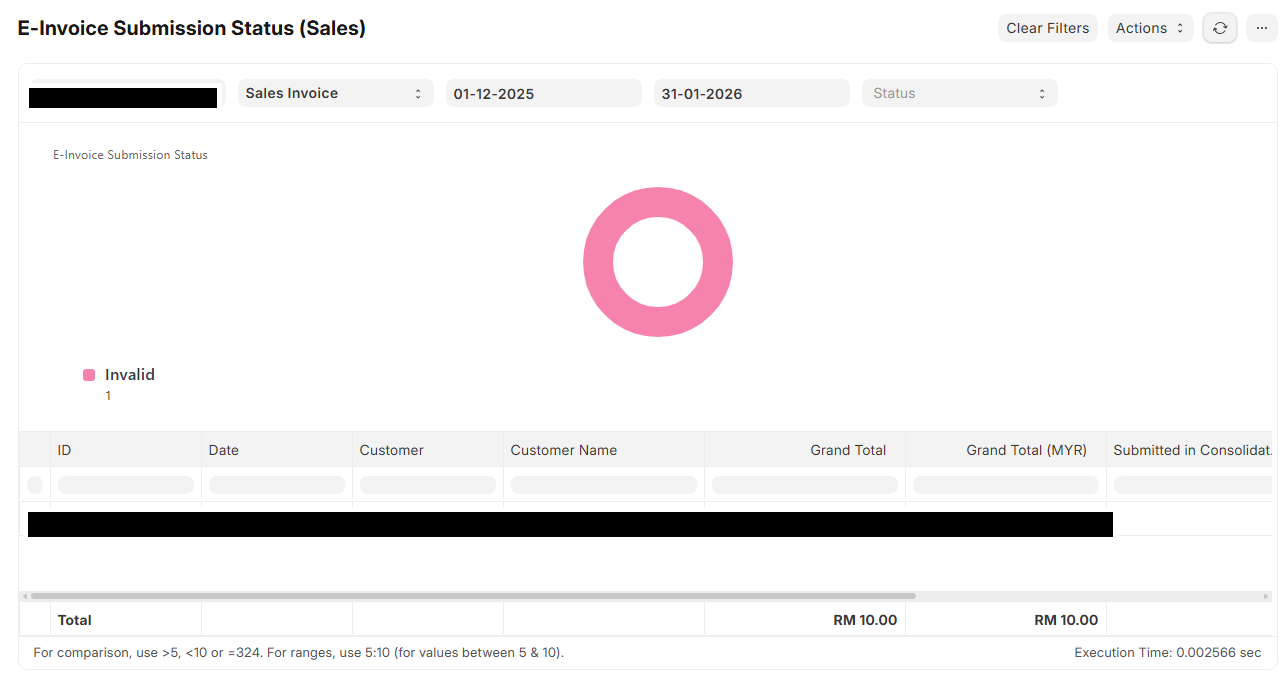1287x679 pixels.
Task: Edit the to date field 31-01-2026
Action: pos(751,93)
